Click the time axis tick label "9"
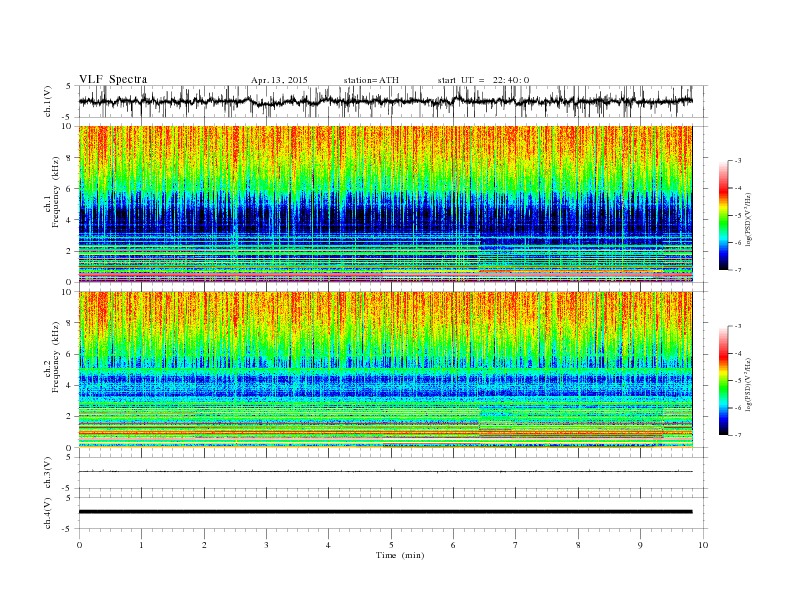792x612 pixels. pyautogui.click(x=640, y=545)
